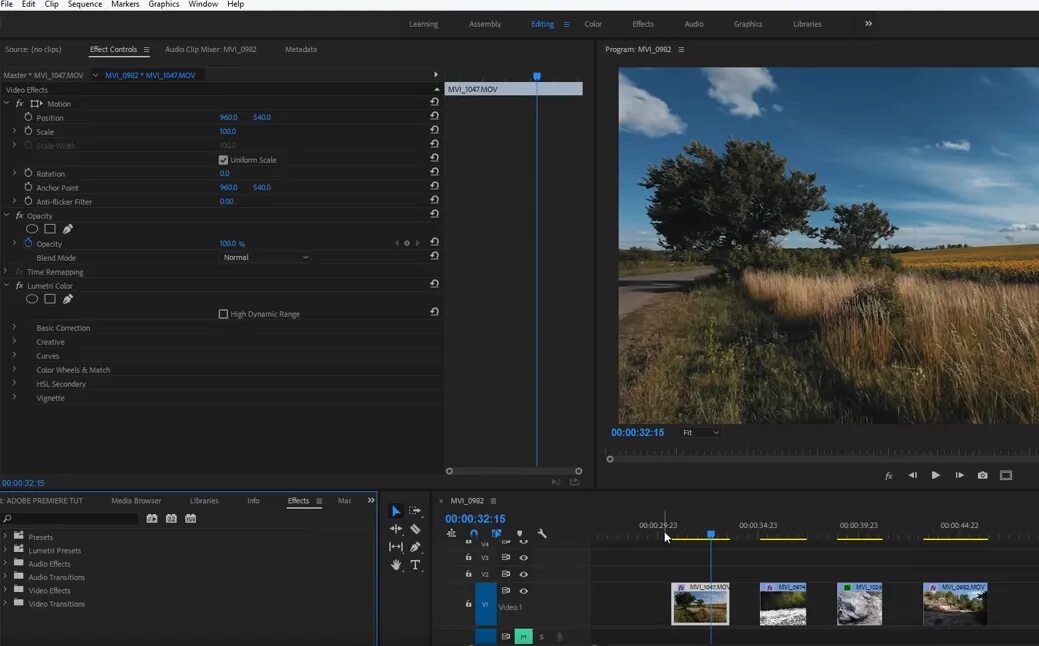
Task: Enable High Dynamic Range checkbox
Action: pyautogui.click(x=223, y=314)
